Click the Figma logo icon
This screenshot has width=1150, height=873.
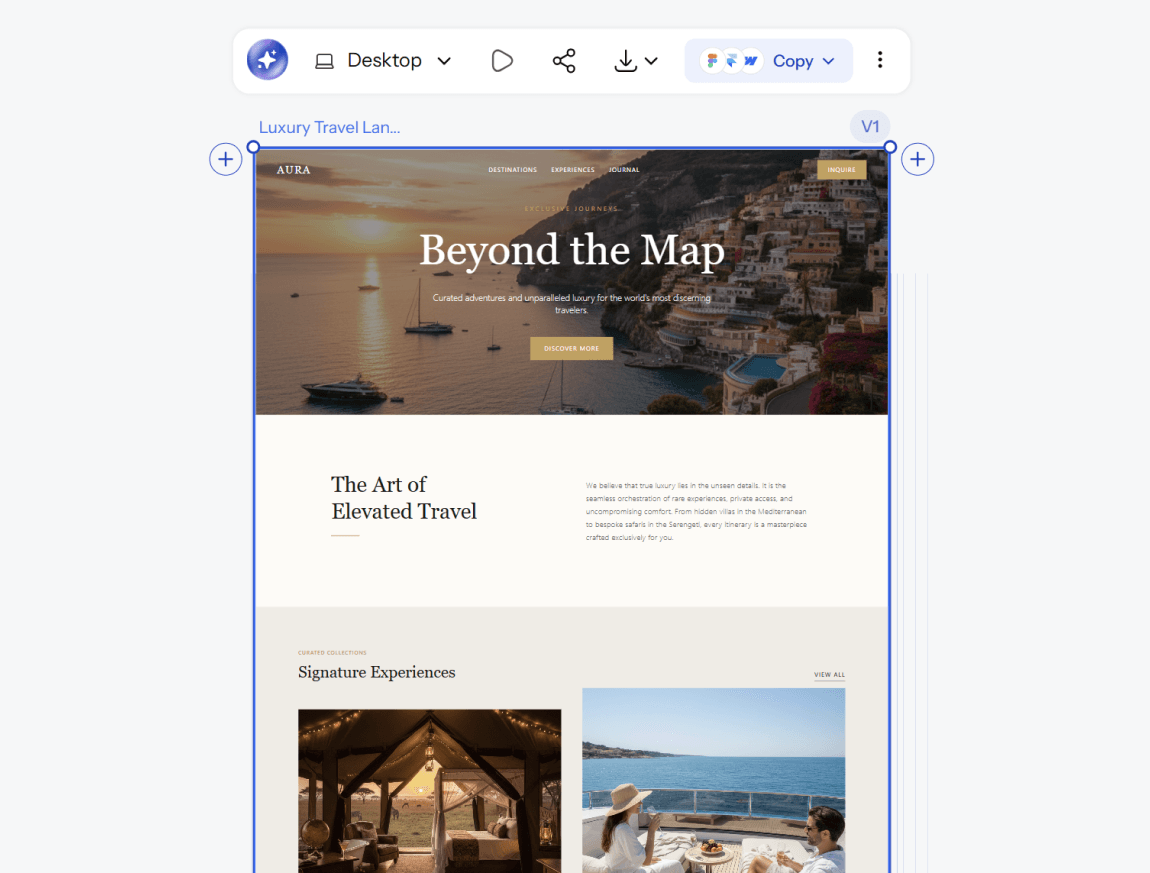click(x=711, y=61)
